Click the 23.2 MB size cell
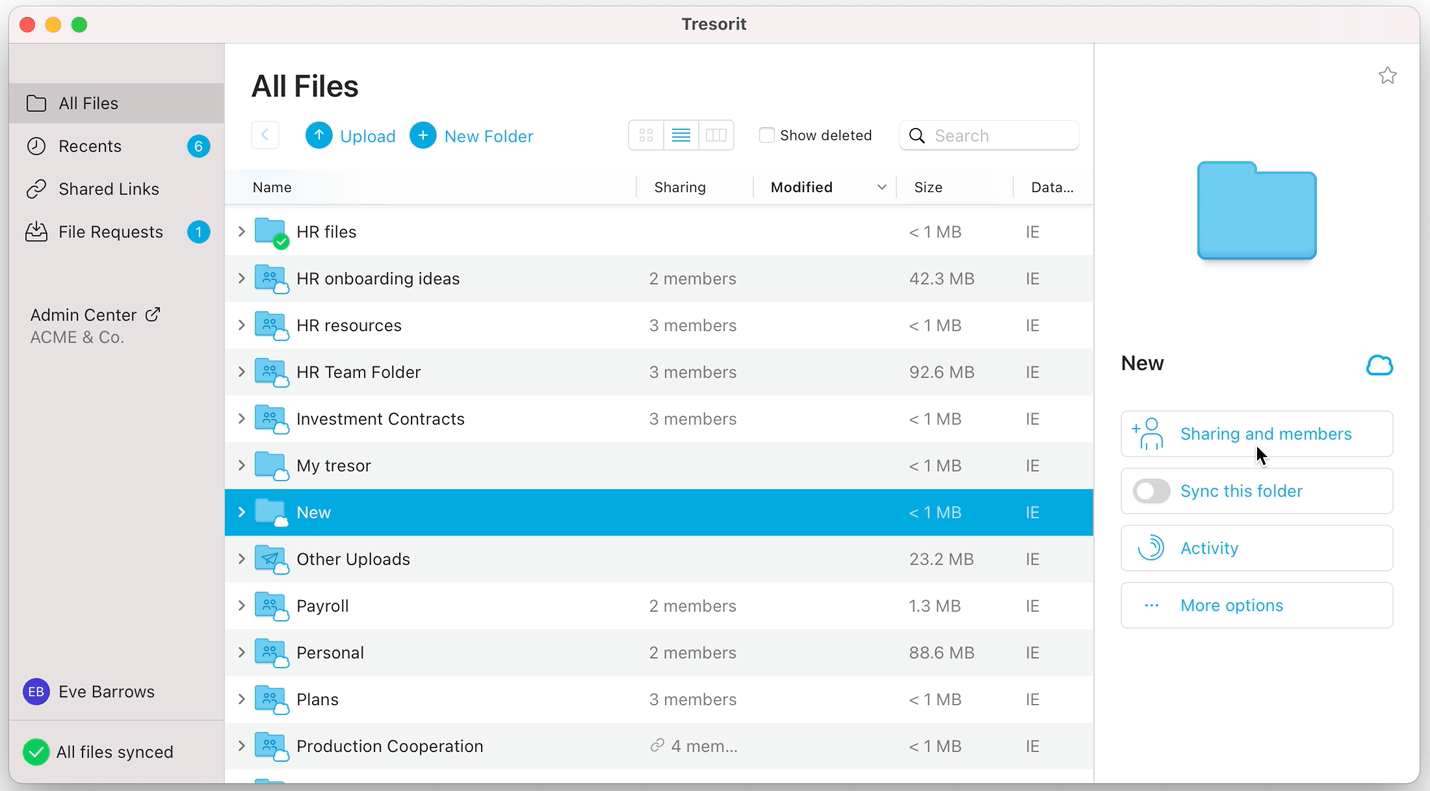 click(x=942, y=559)
